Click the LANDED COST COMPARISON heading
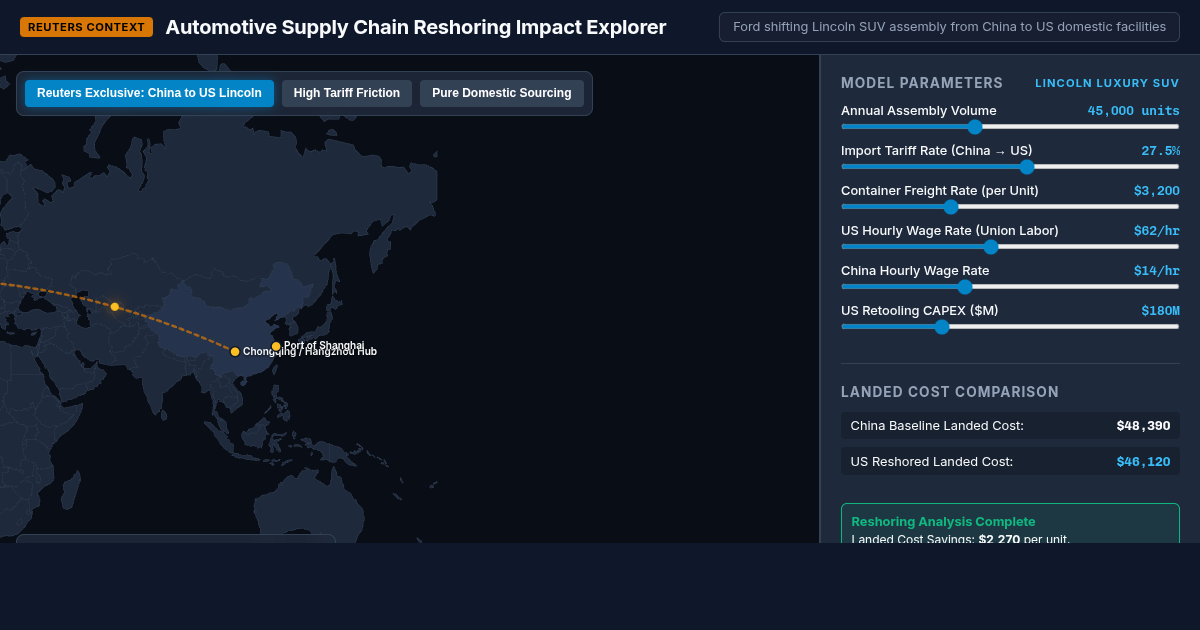The image size is (1200, 630). pyautogui.click(x=950, y=392)
